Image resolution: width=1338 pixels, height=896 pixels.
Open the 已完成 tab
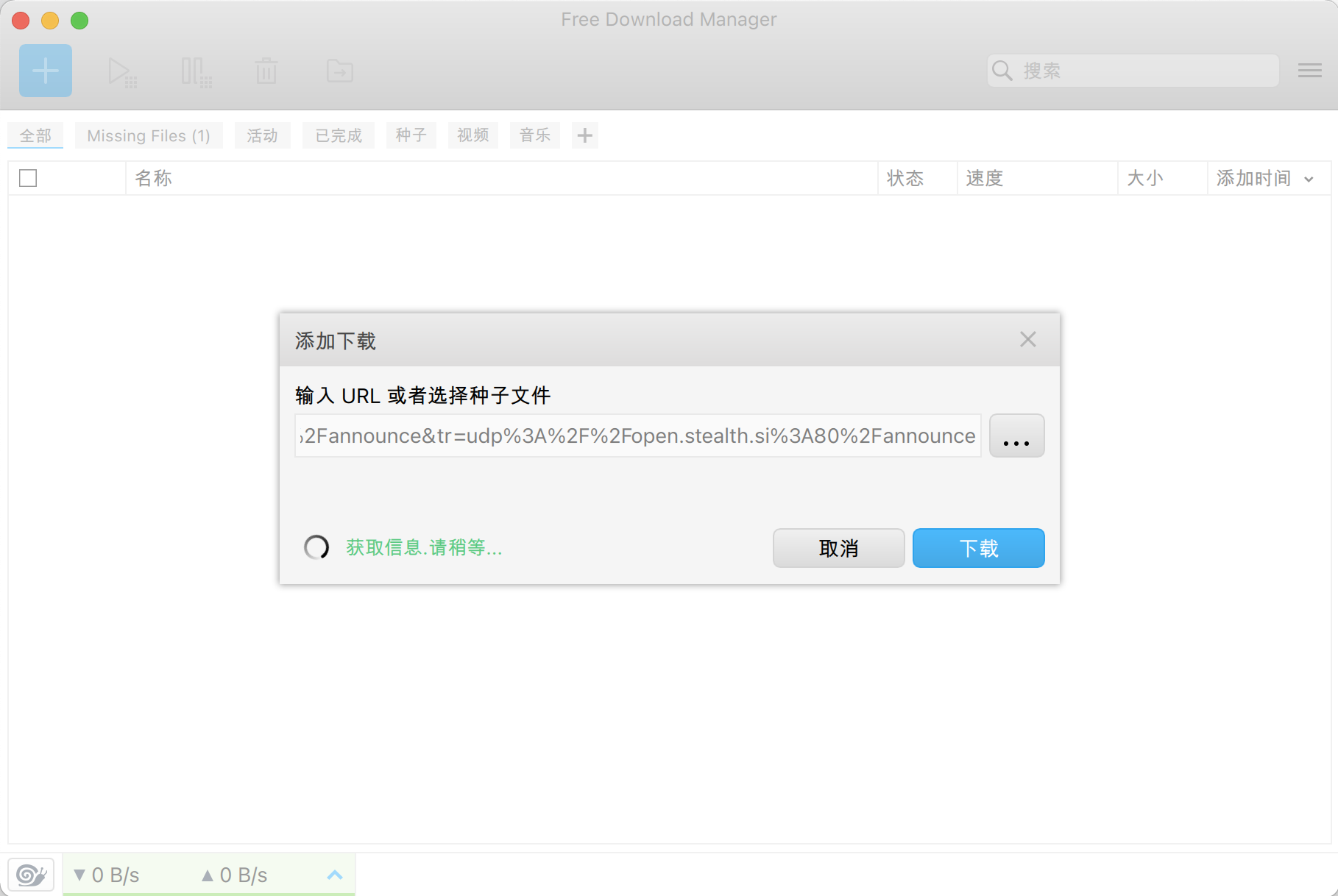[x=339, y=135]
